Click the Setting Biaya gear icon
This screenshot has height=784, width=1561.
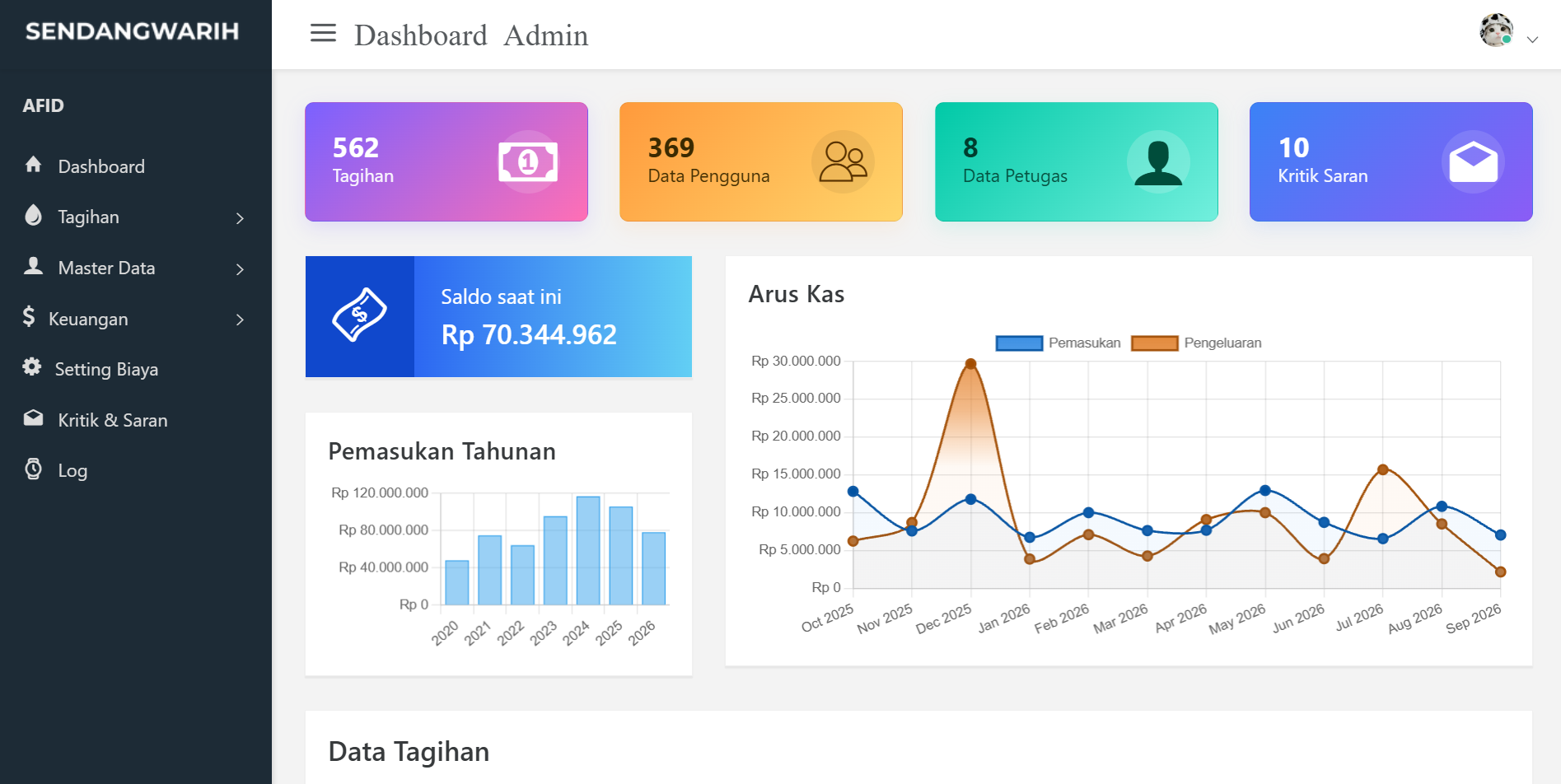(x=31, y=367)
